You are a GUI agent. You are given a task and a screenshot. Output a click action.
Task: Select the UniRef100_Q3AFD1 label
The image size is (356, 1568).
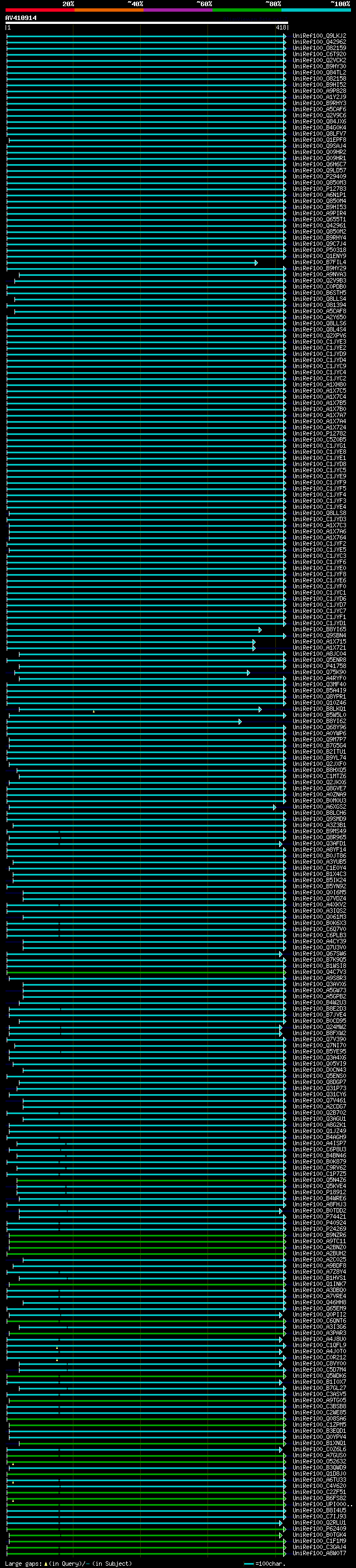point(319,844)
